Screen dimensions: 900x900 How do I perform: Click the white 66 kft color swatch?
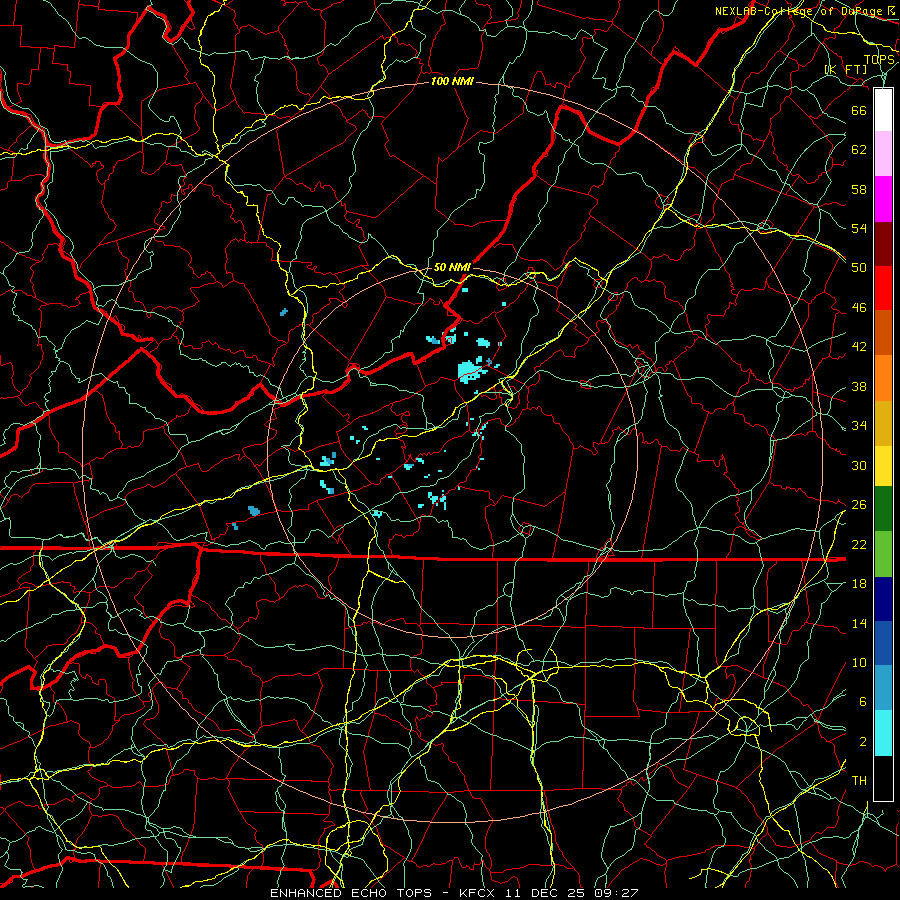[883, 110]
